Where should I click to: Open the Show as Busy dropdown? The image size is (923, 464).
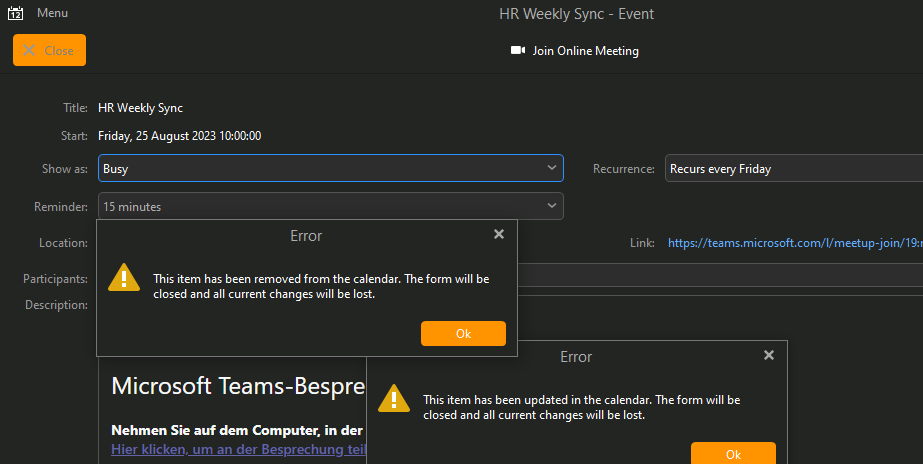tap(331, 168)
